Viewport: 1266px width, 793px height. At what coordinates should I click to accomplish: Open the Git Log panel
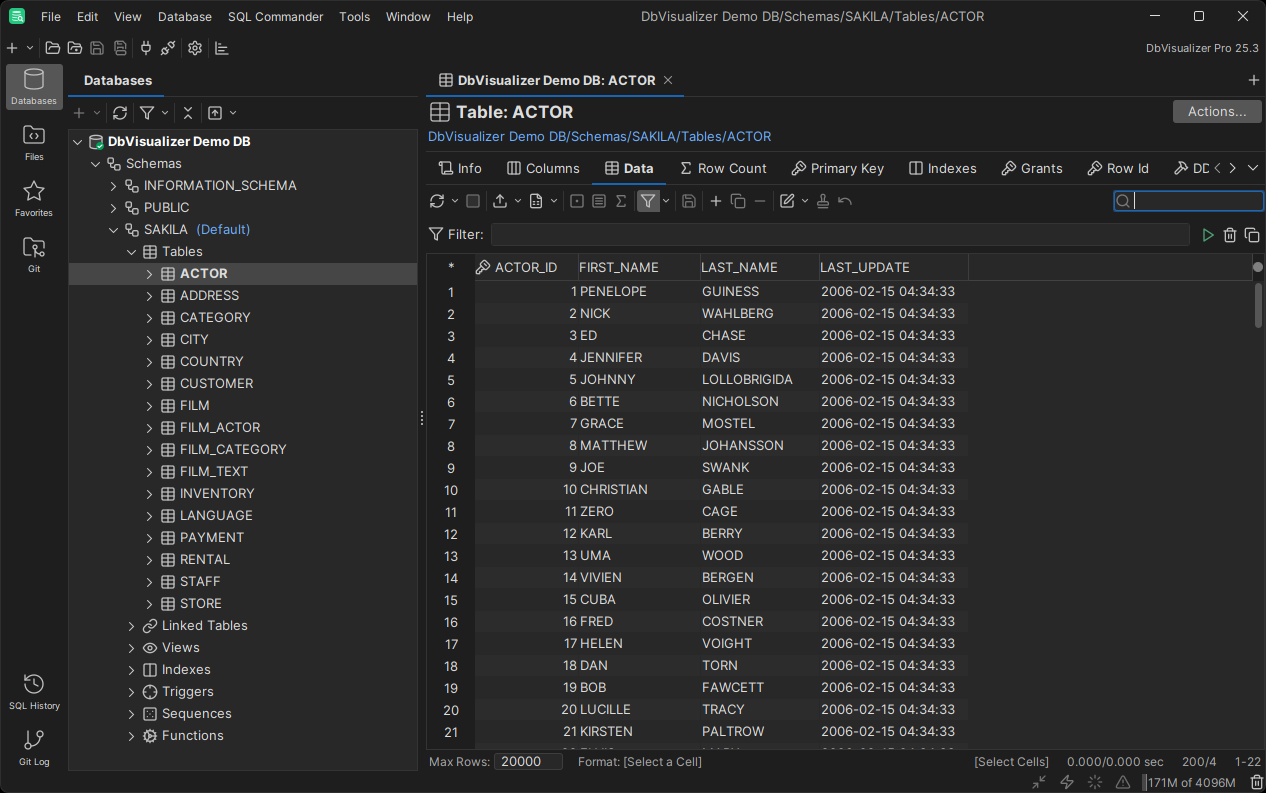coord(33,748)
